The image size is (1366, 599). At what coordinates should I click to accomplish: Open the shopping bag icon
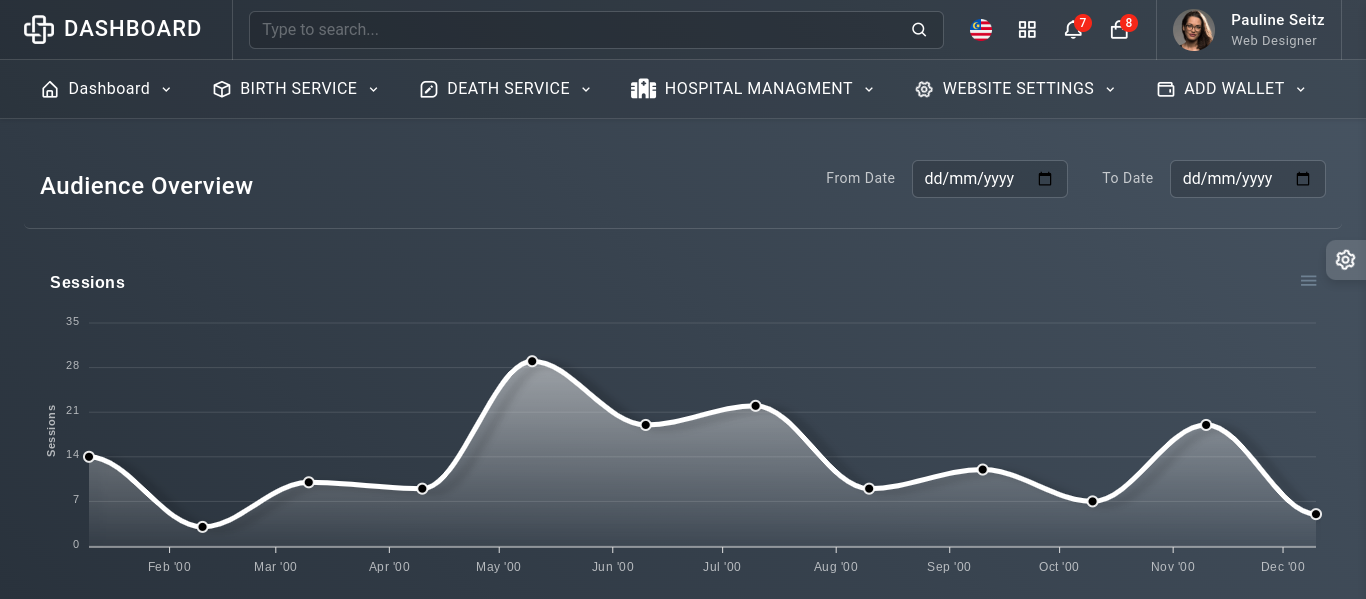coord(1119,30)
